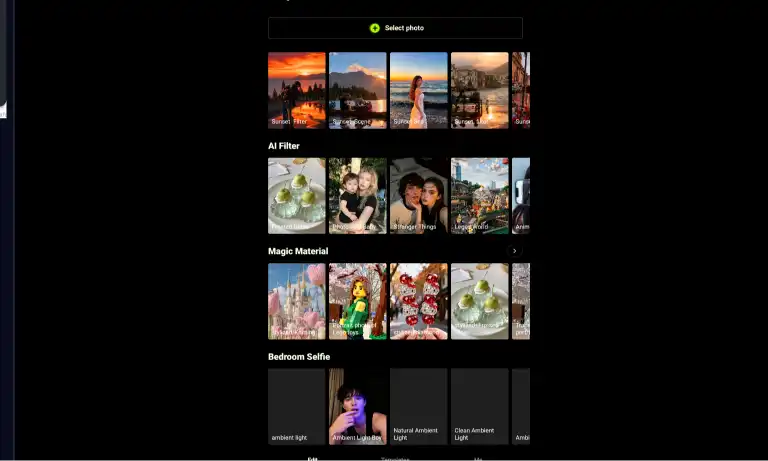This screenshot has width=768, height=461.
Task: Pick the sunset beach woman in white dress card
Action: (419, 90)
